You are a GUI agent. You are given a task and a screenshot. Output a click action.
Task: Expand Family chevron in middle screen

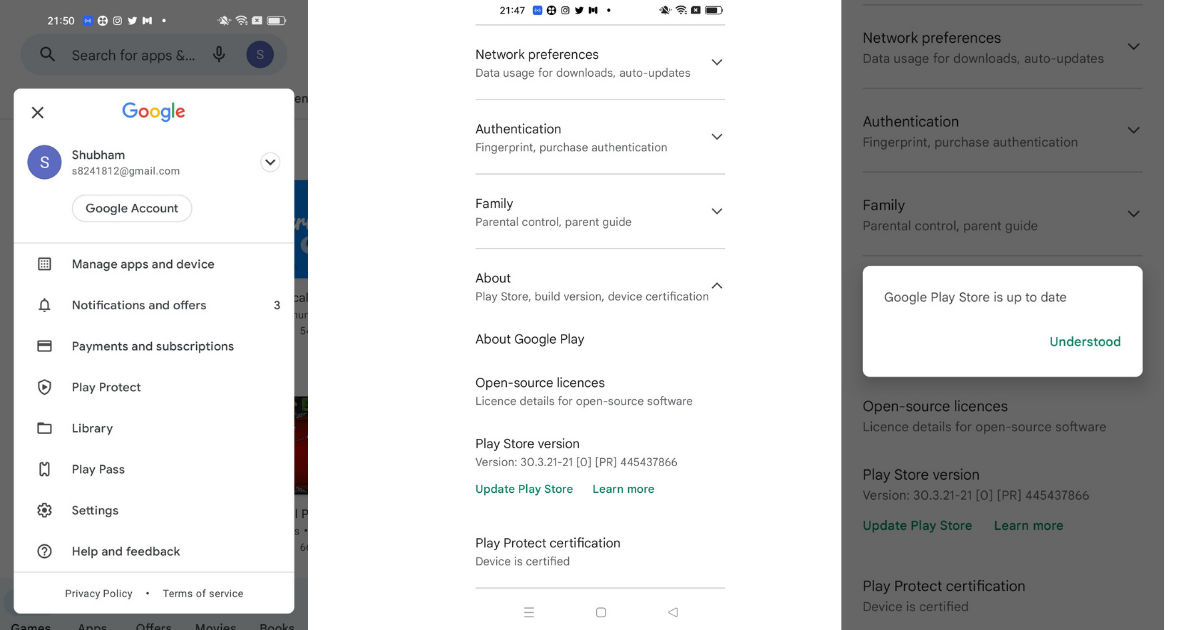coord(716,211)
